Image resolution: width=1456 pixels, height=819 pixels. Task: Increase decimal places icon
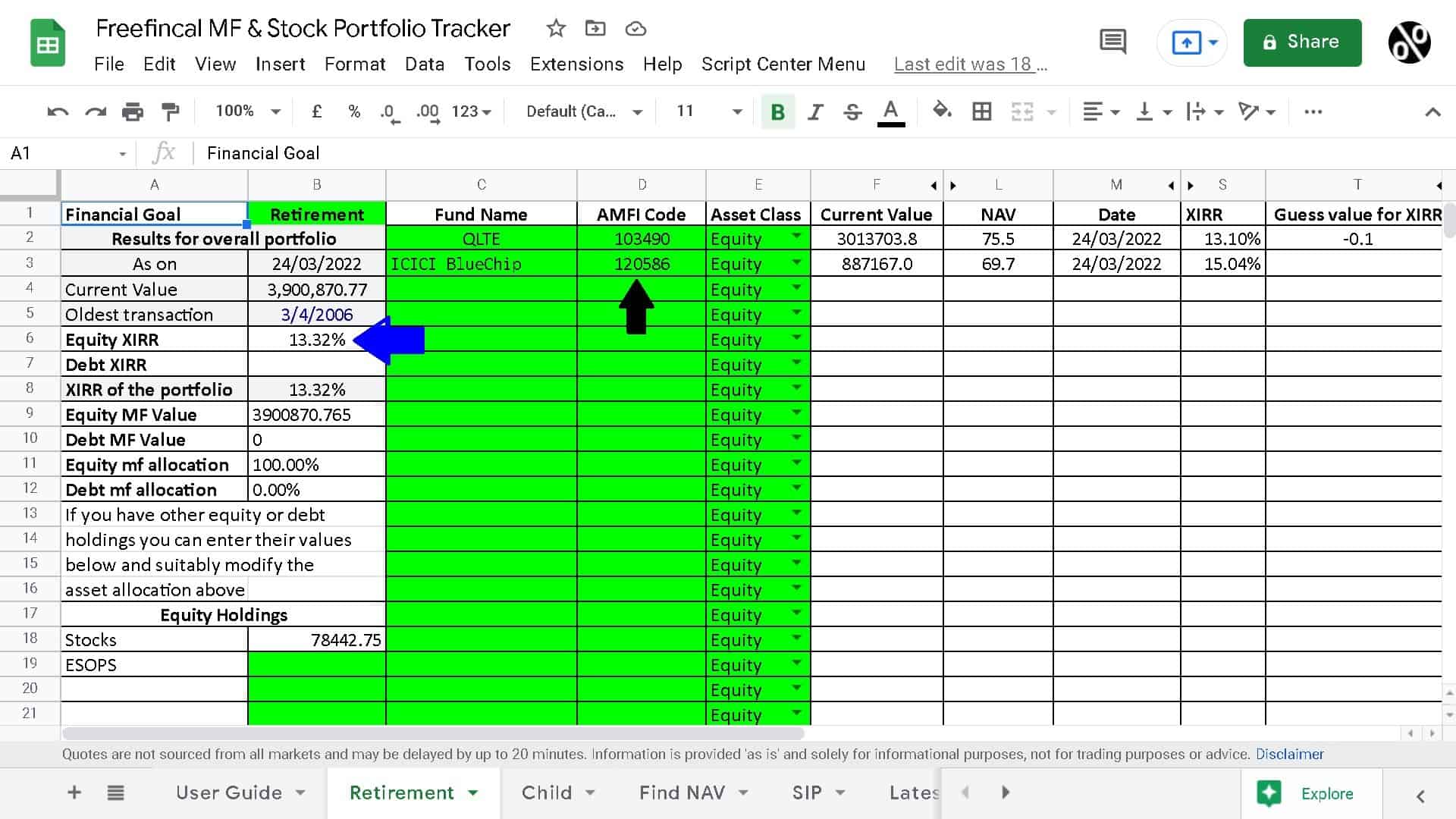(428, 112)
